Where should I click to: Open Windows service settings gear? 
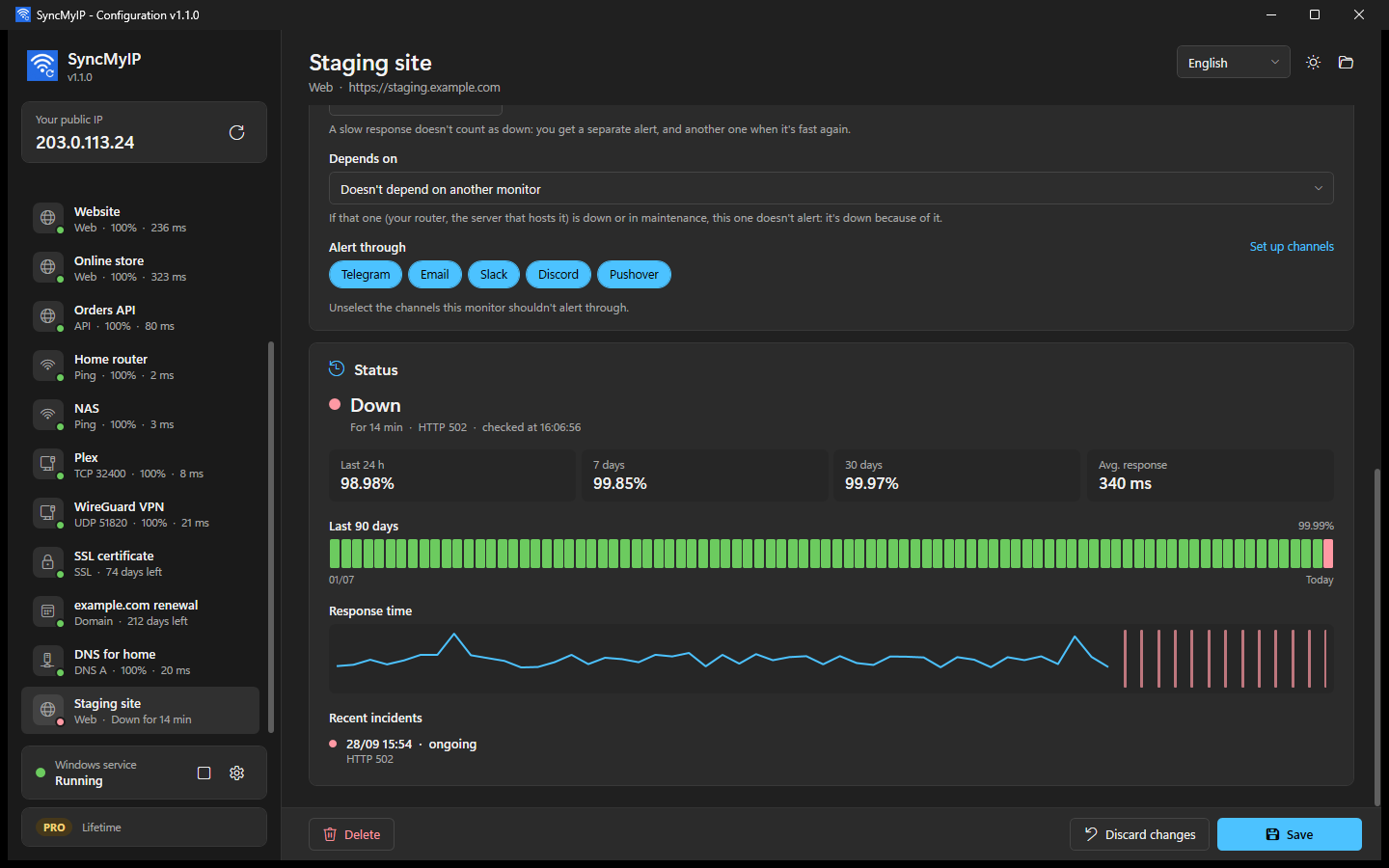(x=236, y=773)
